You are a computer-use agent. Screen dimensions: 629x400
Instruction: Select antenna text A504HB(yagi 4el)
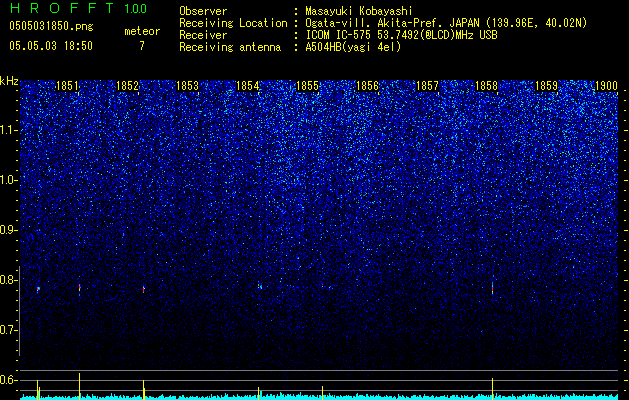353,47
